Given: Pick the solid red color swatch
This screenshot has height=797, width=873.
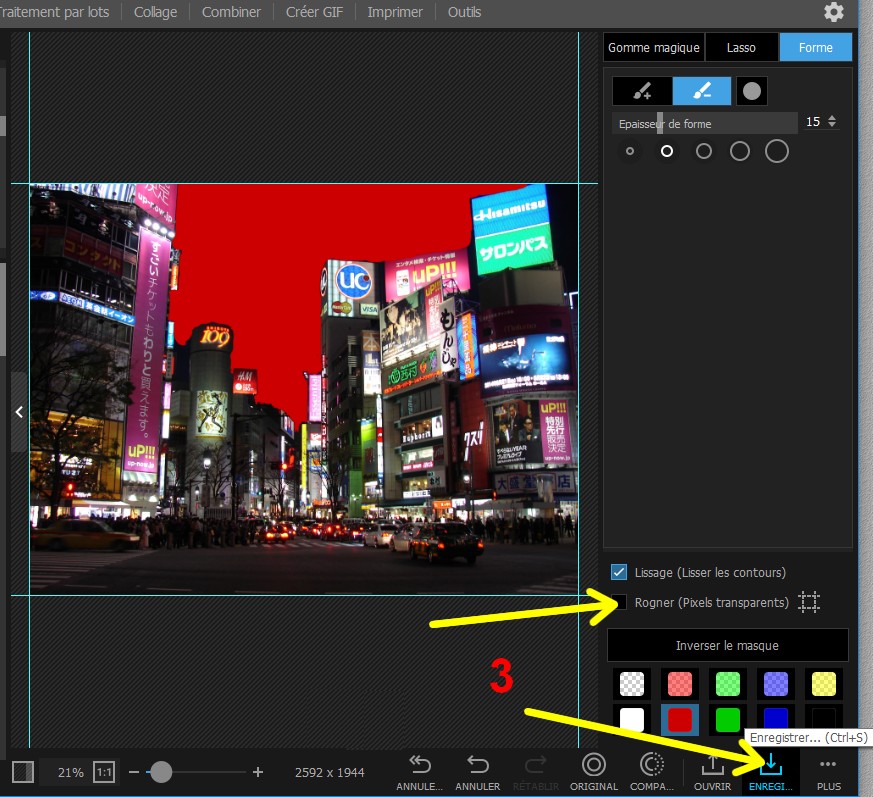Looking at the screenshot, I should (x=679, y=720).
